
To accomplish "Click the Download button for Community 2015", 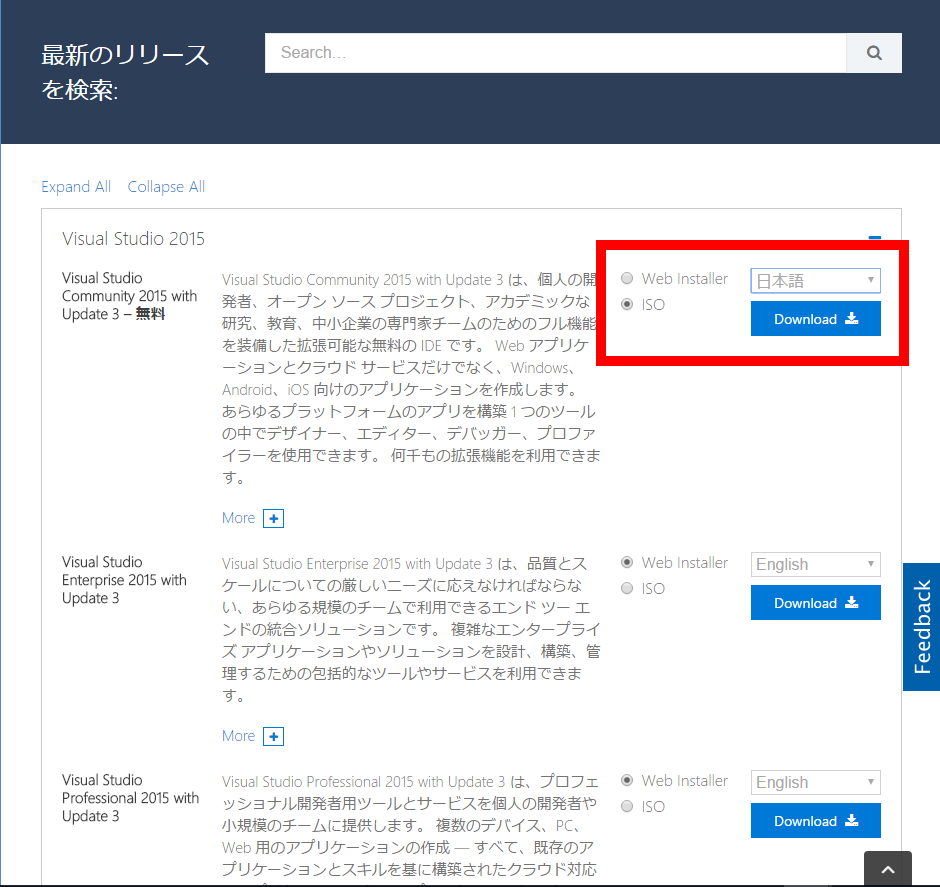I will (815, 318).
